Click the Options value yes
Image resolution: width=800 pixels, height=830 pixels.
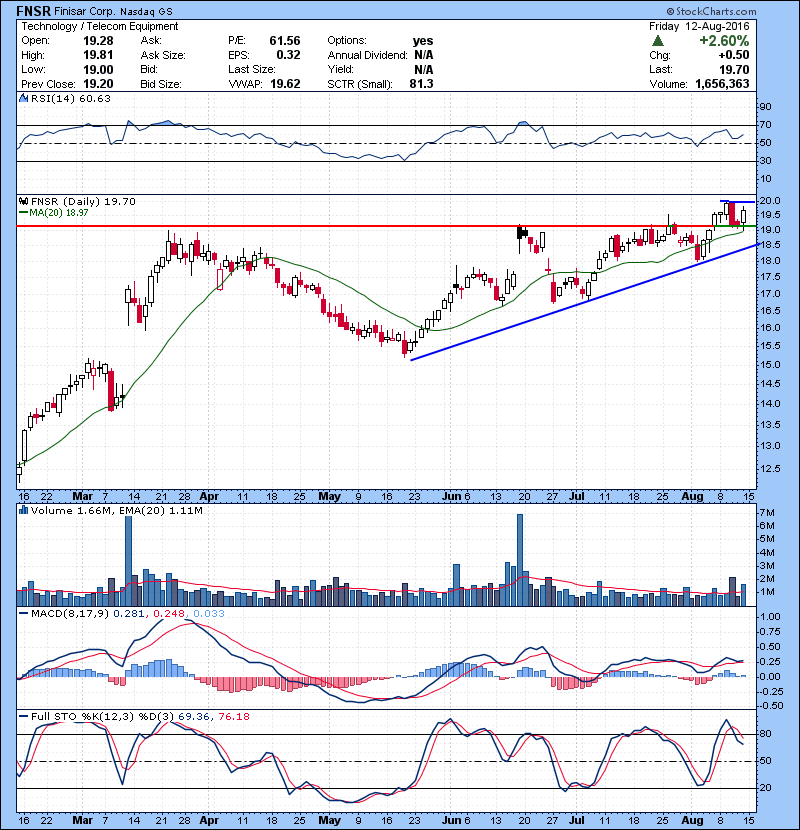pyautogui.click(x=423, y=41)
